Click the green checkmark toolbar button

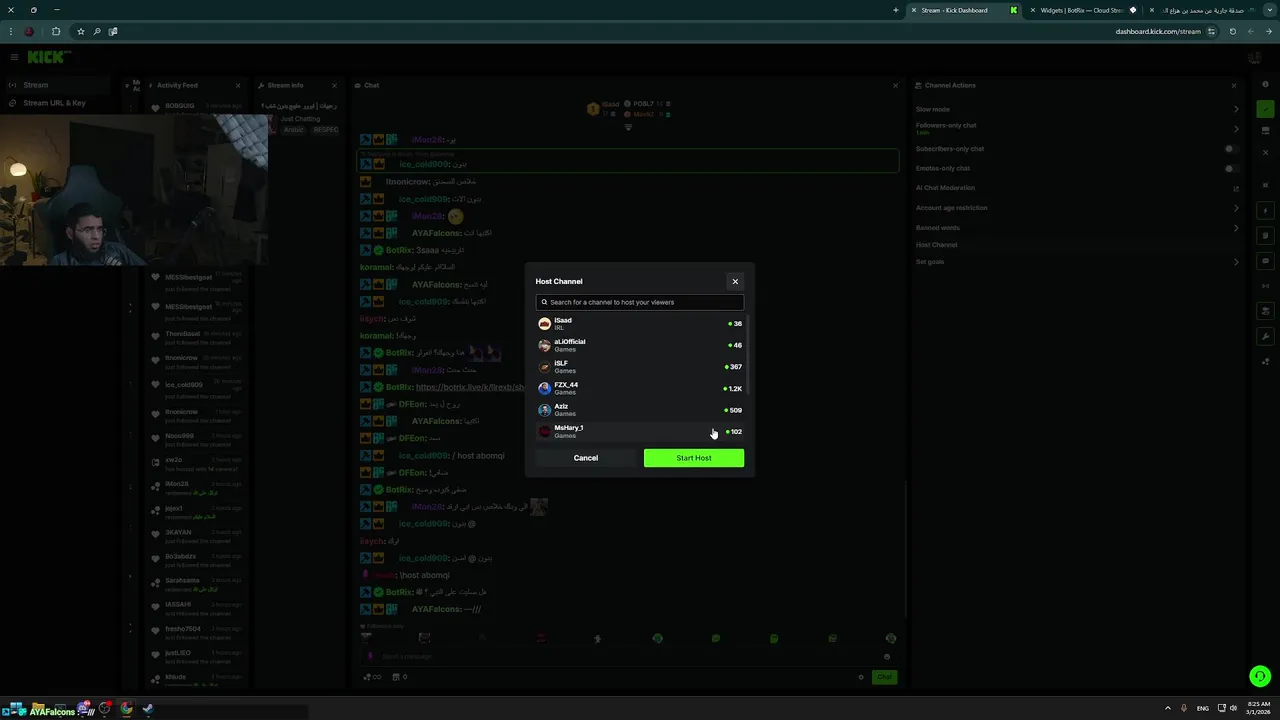coord(1266,109)
